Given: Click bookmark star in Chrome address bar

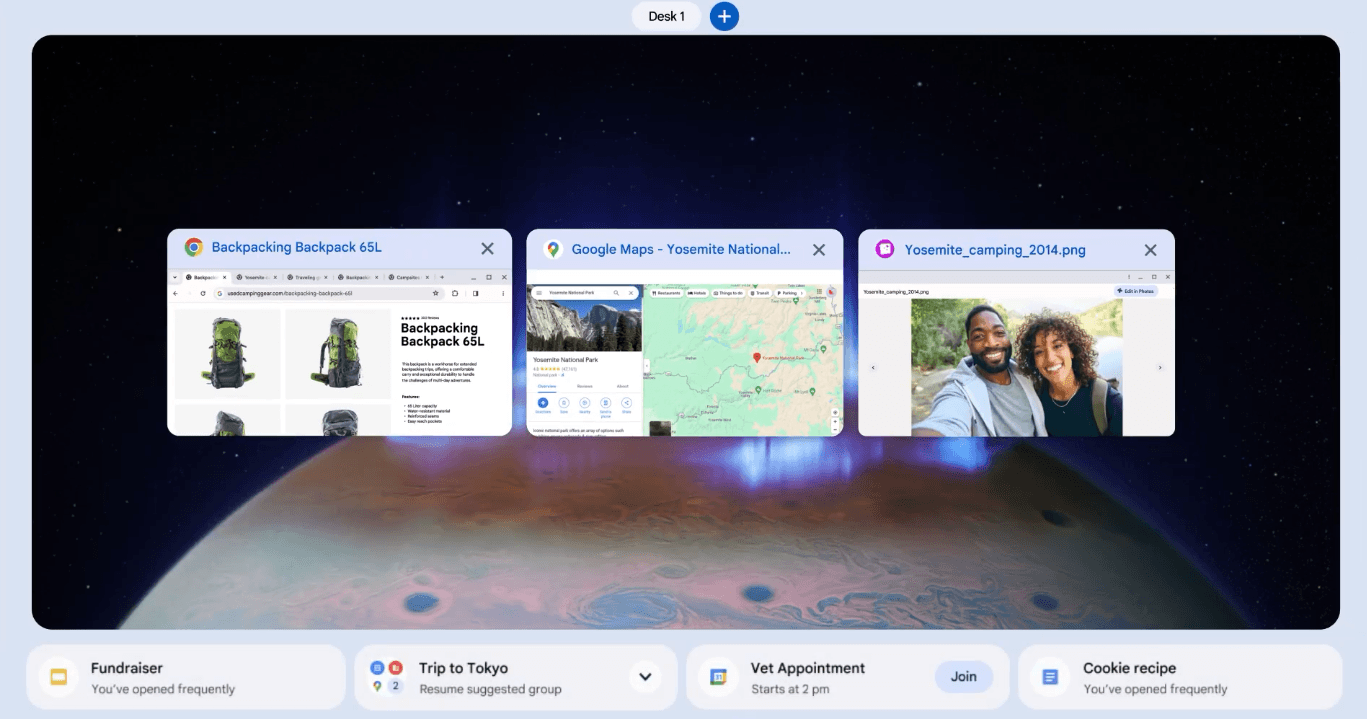Looking at the screenshot, I should coord(436,293).
